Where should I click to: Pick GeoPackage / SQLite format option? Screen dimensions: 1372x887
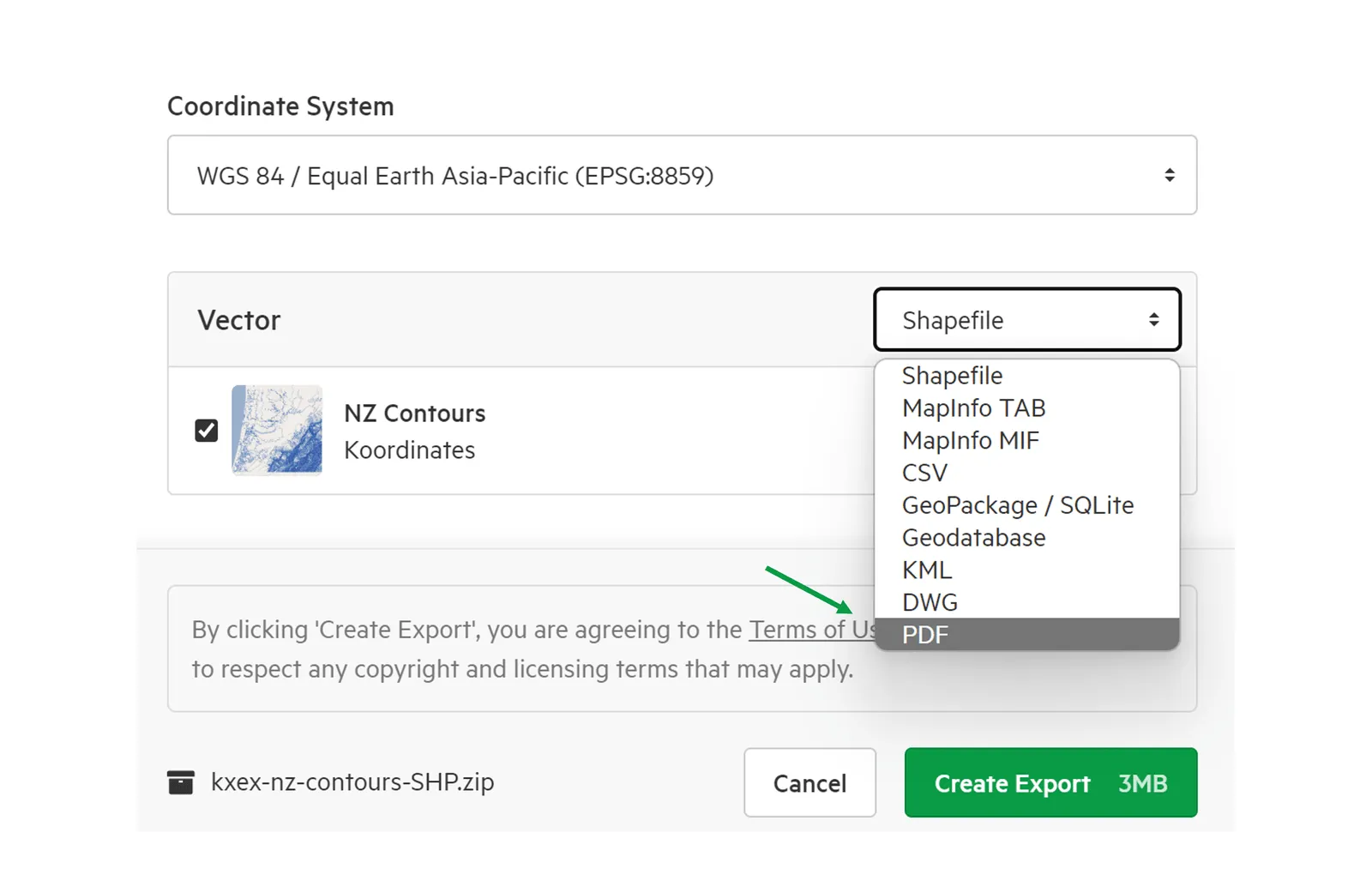point(1026,505)
